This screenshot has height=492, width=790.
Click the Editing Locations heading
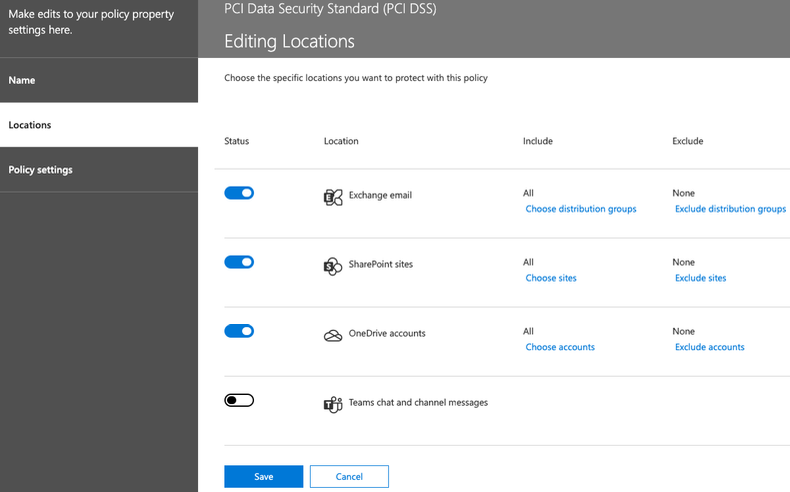pyautogui.click(x=289, y=41)
